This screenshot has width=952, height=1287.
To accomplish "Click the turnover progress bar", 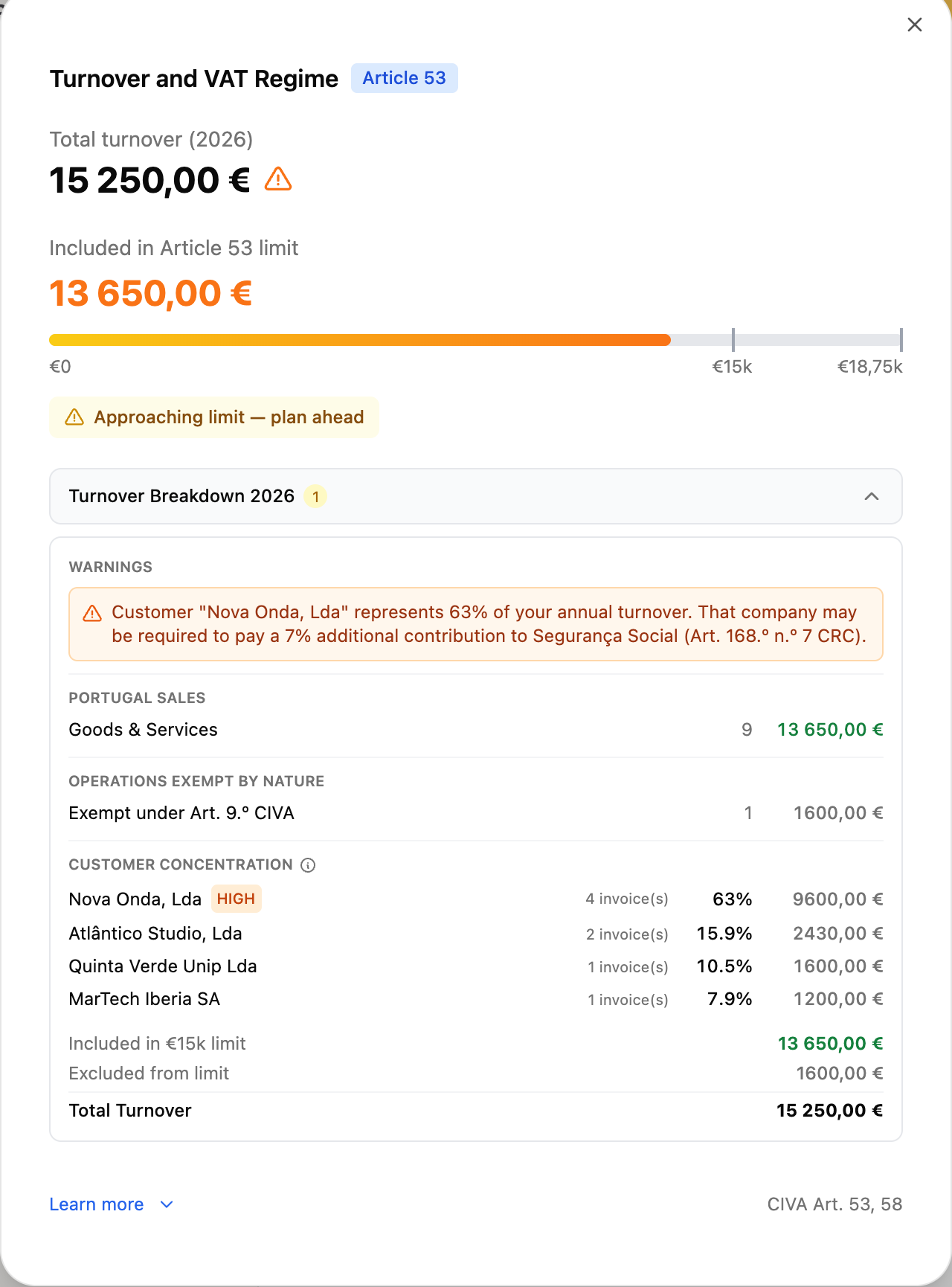I will coord(475,340).
